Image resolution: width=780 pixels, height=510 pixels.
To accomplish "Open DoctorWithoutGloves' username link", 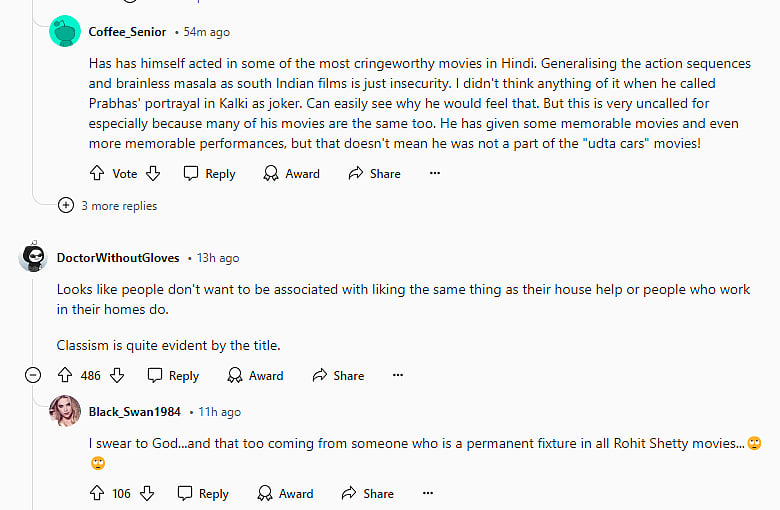I will tap(118, 258).
